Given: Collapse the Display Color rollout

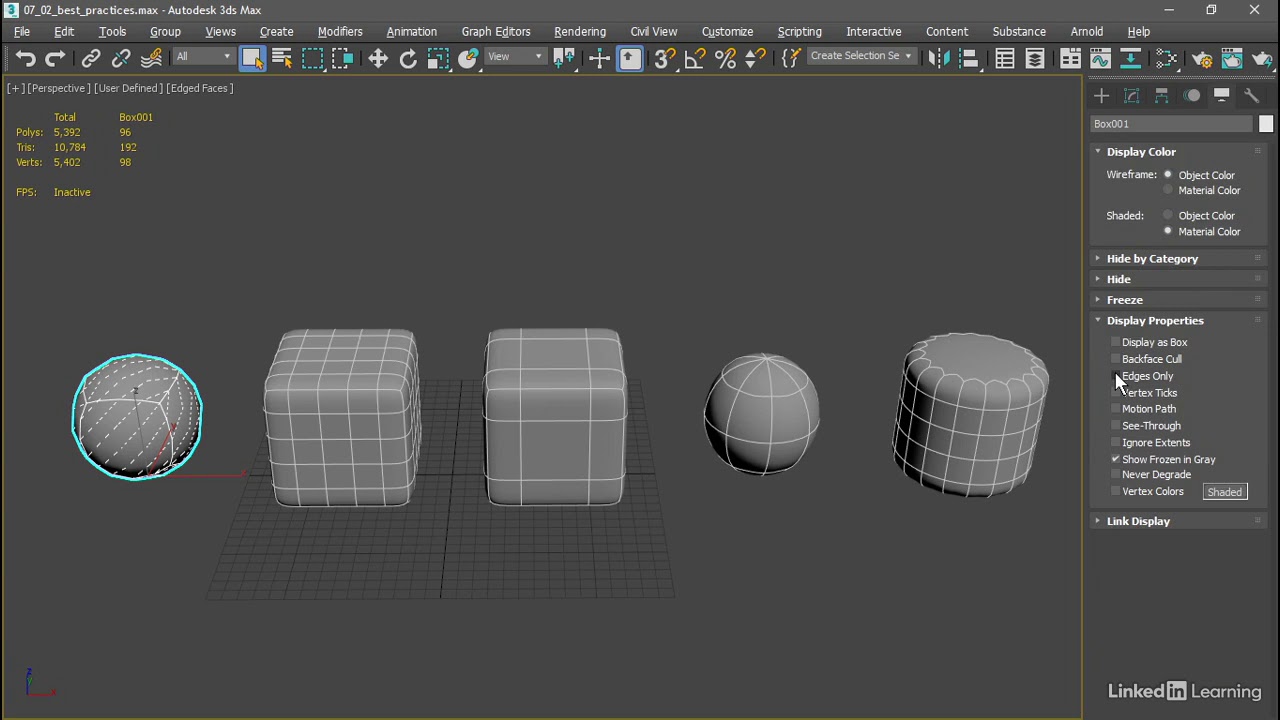Looking at the screenshot, I should (1179, 152).
